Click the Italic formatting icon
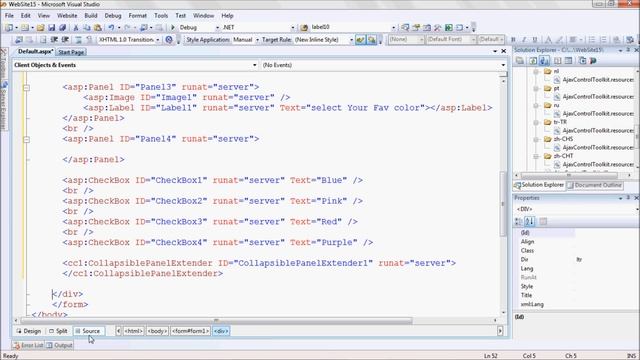This screenshot has height=360, width=640. coord(524,40)
